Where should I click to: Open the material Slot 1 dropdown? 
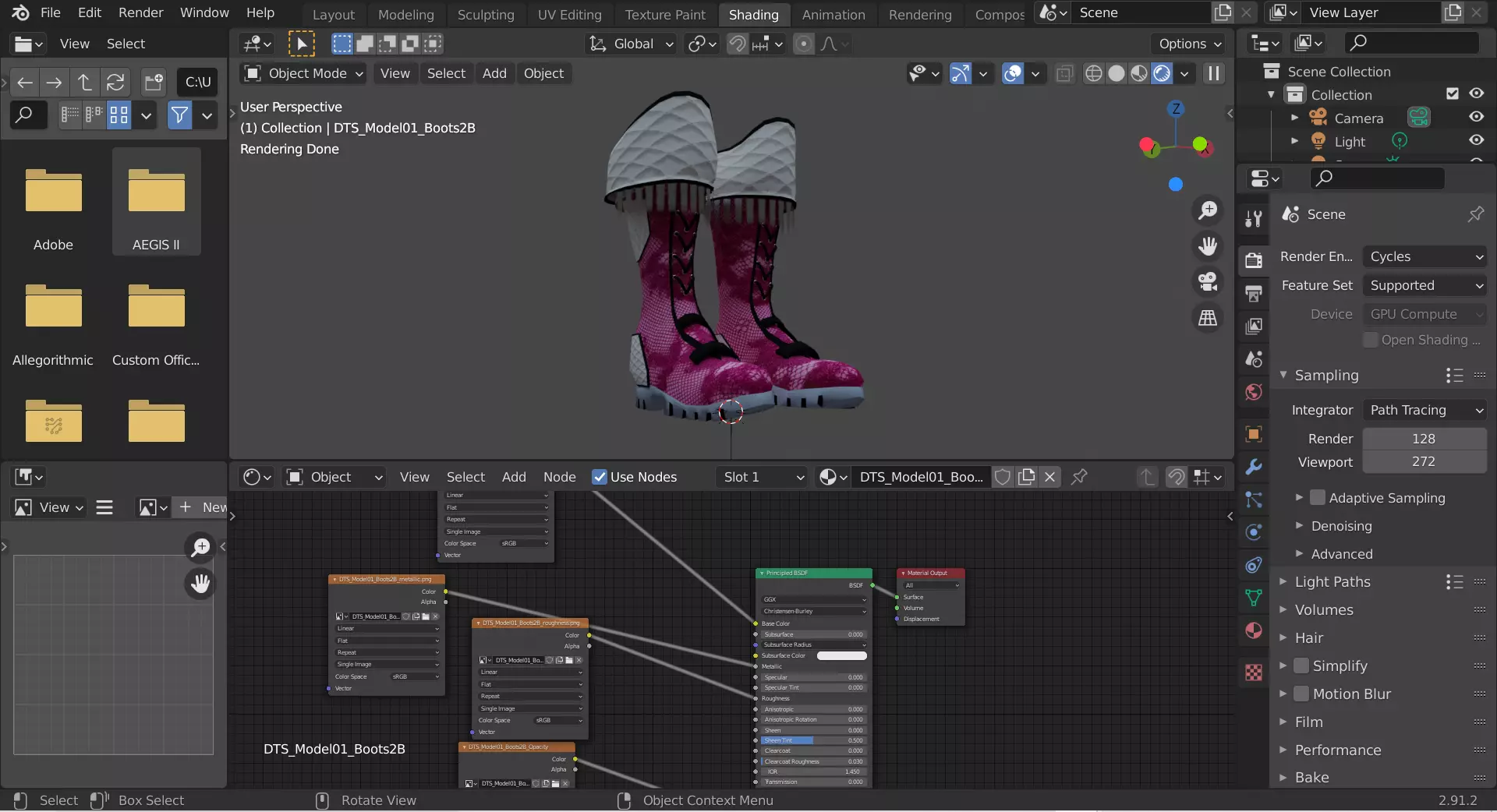pyautogui.click(x=762, y=477)
